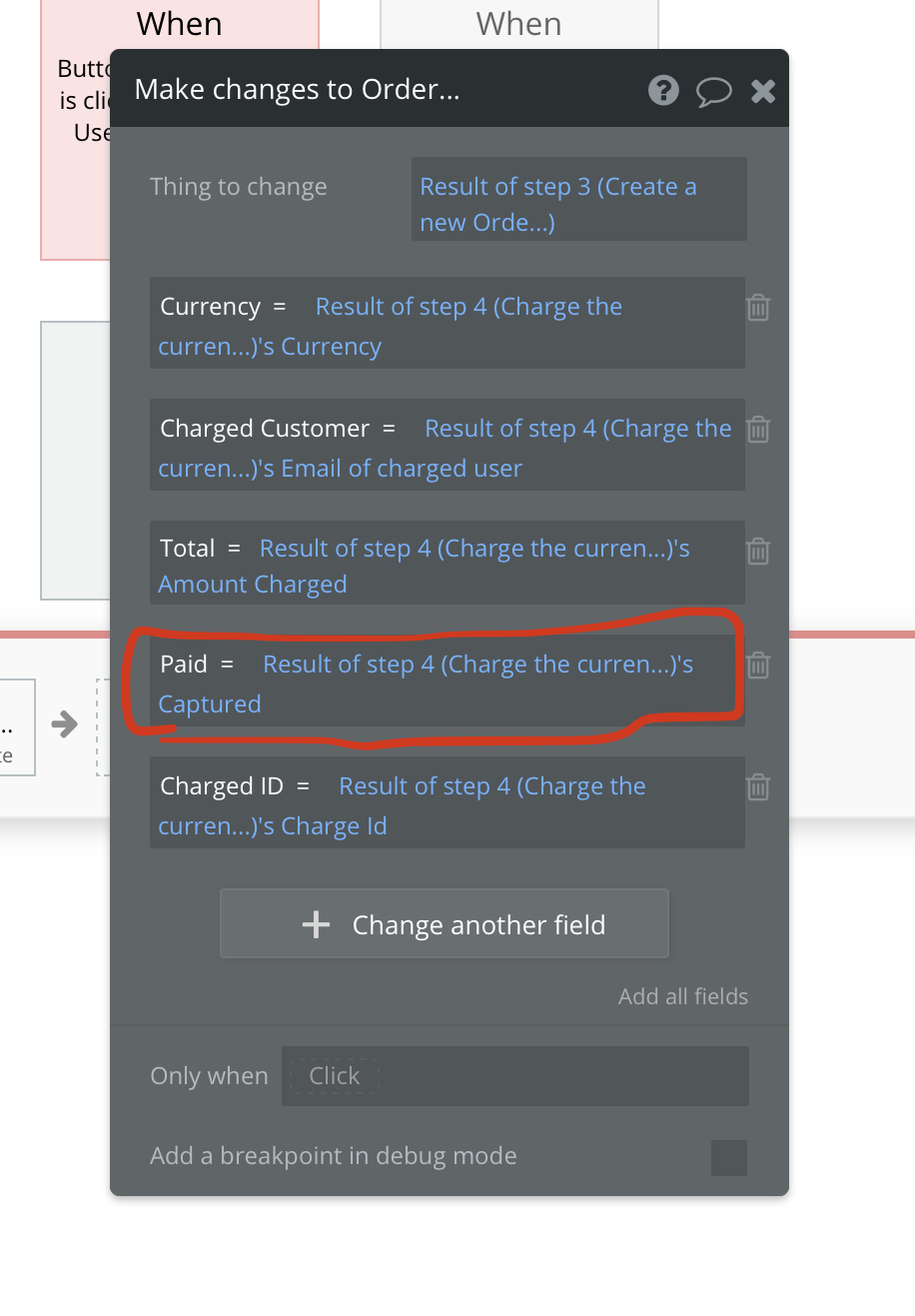The image size is (915, 1316).
Task: Click the workflow step arrow icon
Action: (x=65, y=723)
